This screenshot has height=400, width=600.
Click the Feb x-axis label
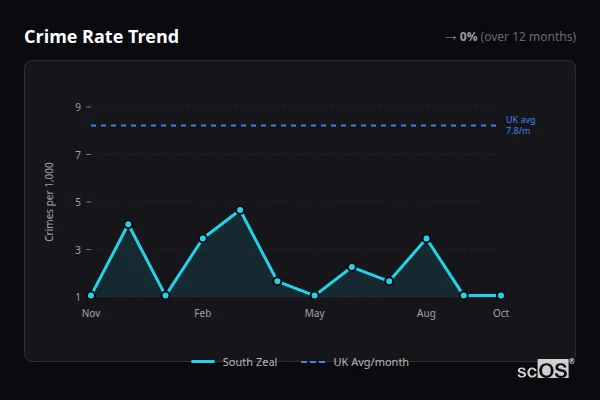[203, 313]
